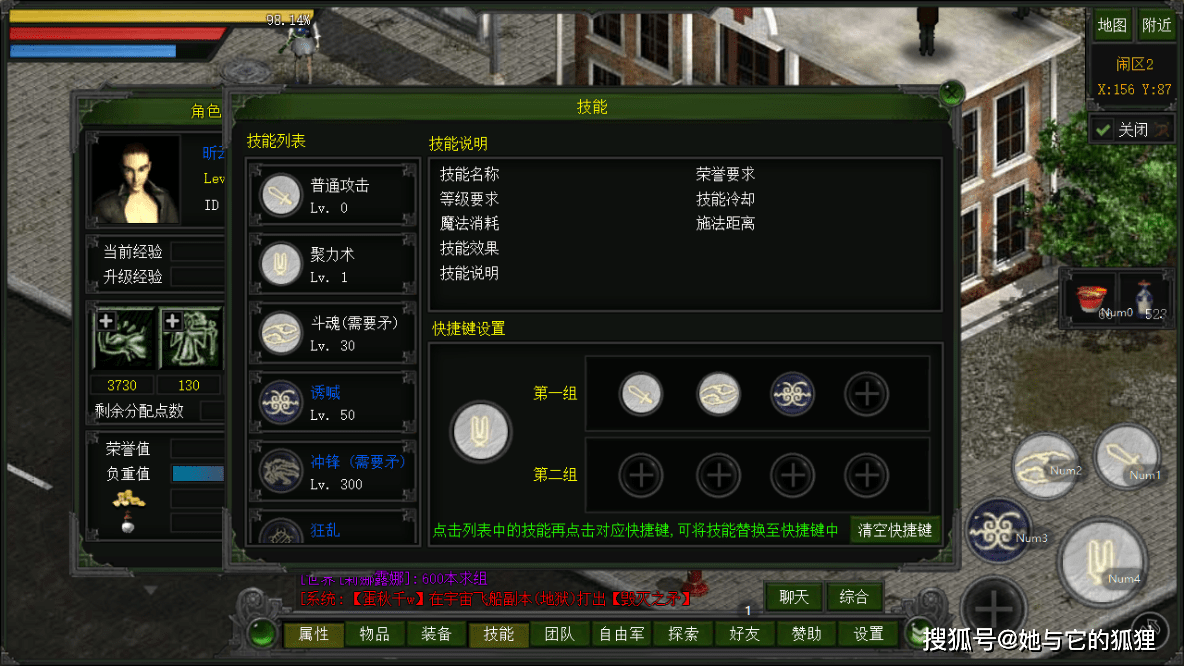Open the 团队 tab
The image size is (1184, 666).
click(x=560, y=634)
